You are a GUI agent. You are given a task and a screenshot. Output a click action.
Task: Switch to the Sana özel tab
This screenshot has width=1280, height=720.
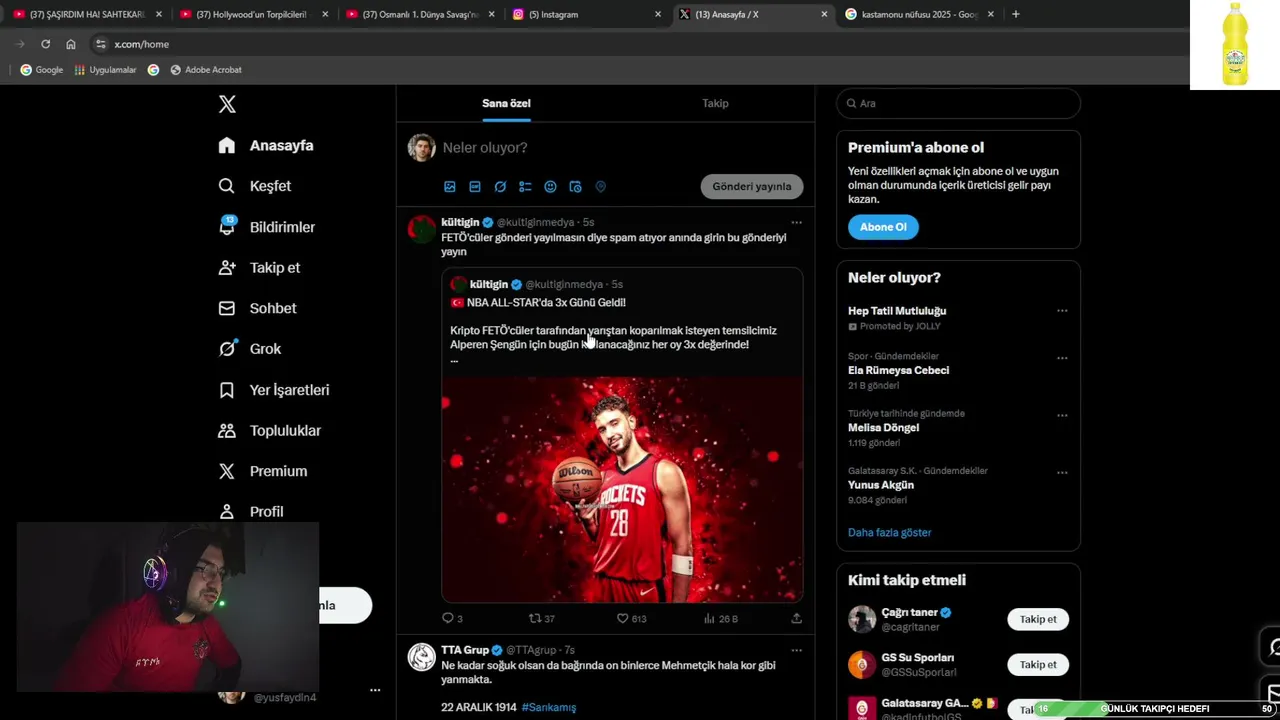tap(506, 103)
